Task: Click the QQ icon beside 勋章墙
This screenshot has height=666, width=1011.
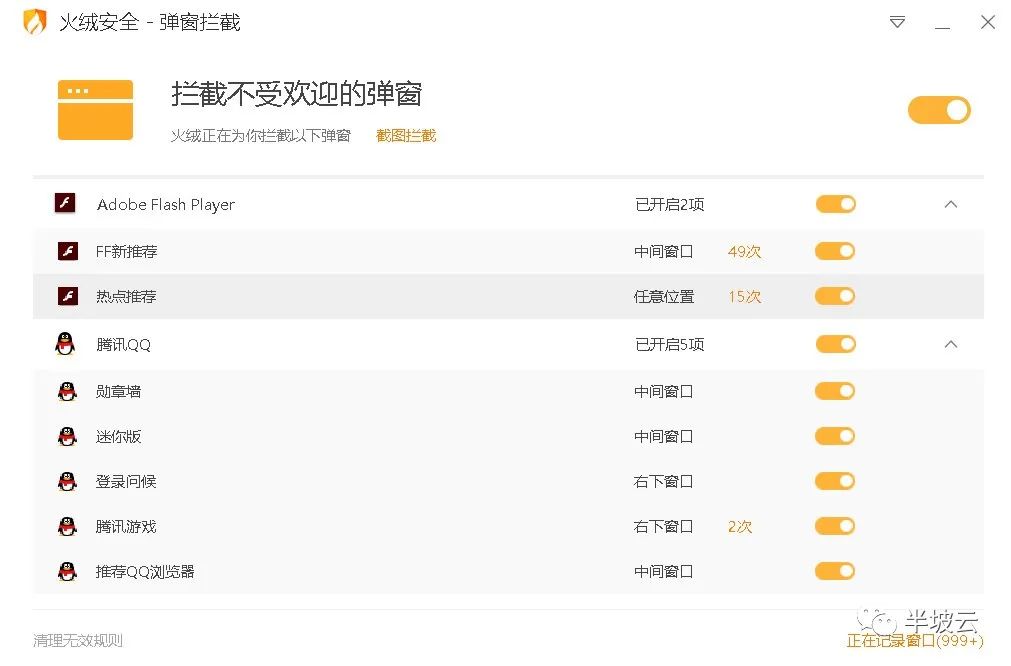Action: (x=67, y=391)
